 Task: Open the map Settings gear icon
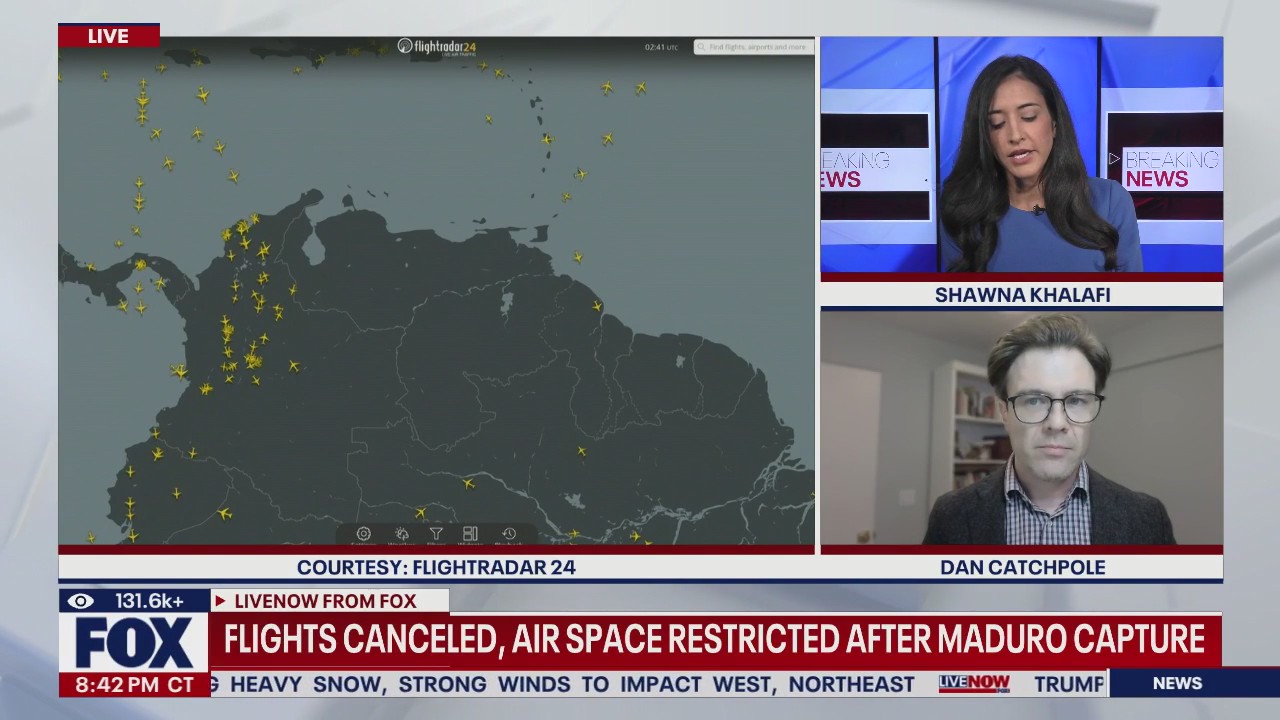363,535
